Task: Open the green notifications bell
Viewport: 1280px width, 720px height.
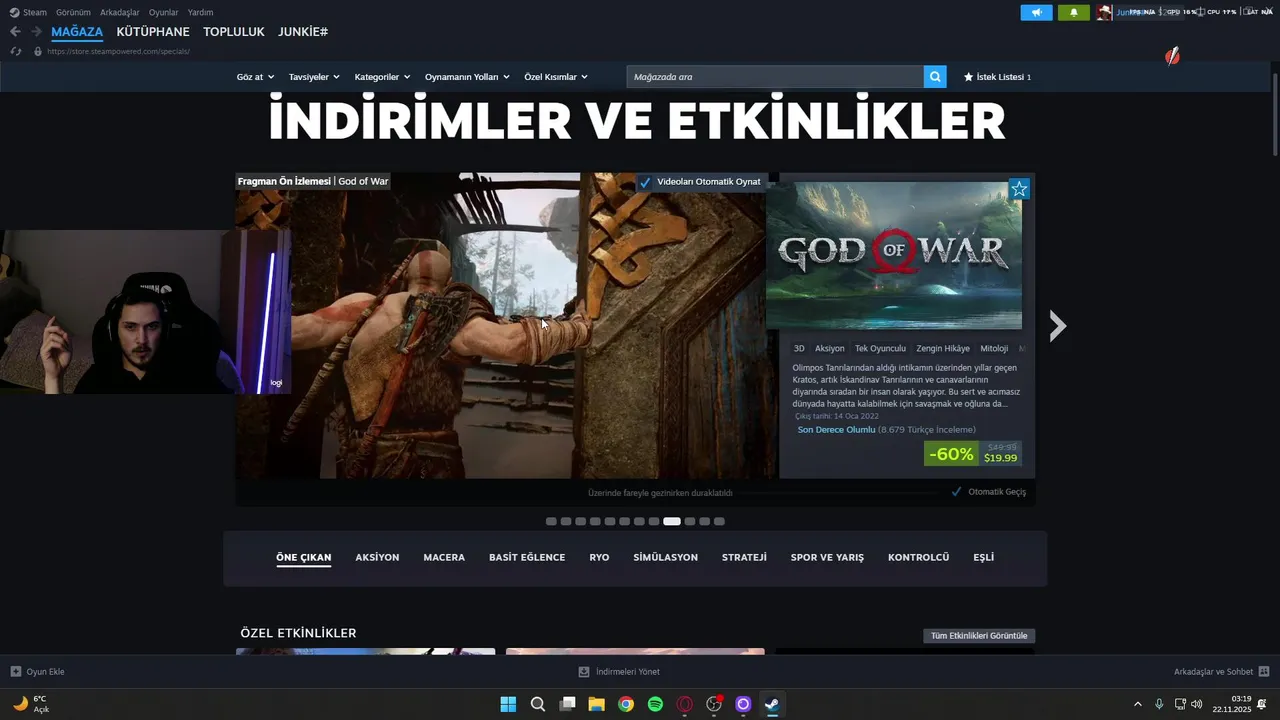Action: [x=1074, y=12]
